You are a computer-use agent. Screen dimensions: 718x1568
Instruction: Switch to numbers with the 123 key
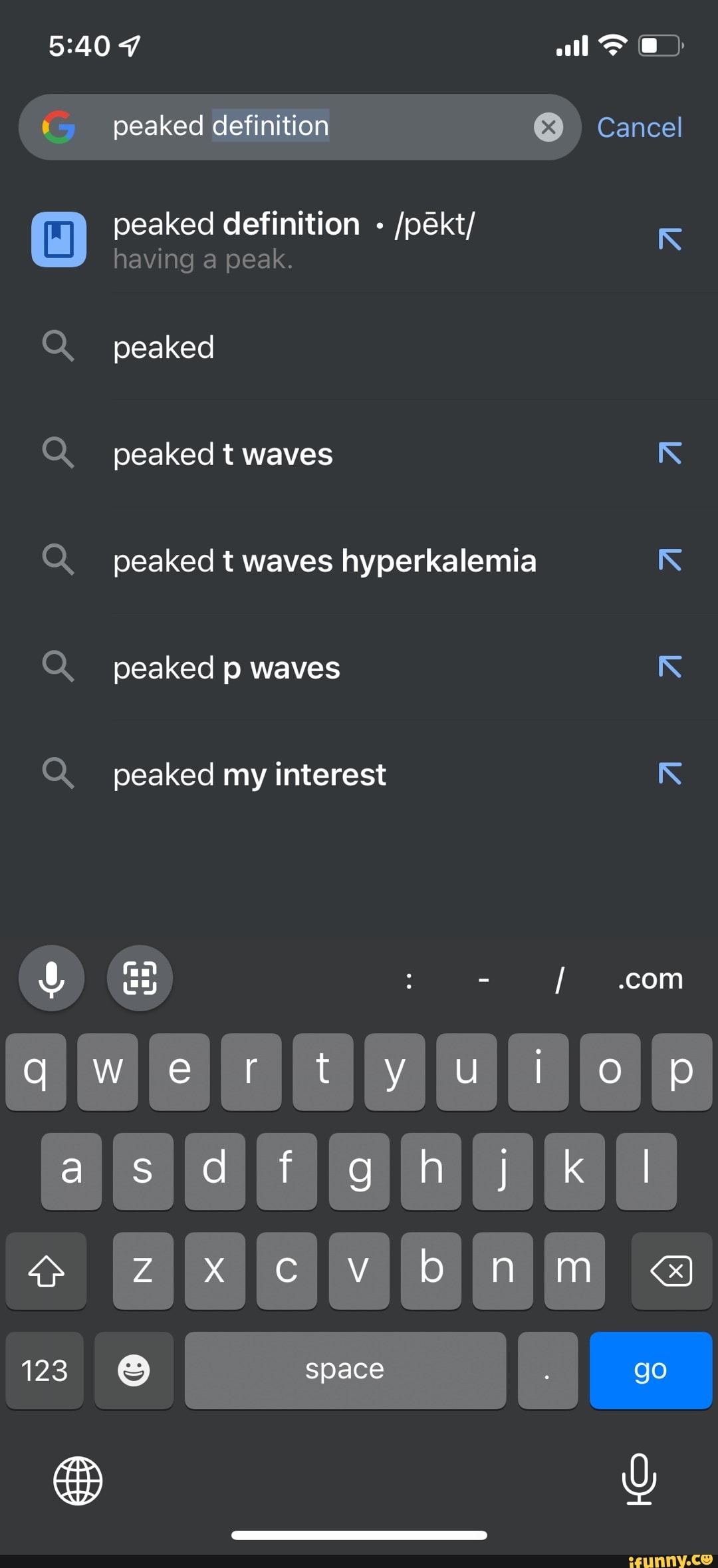44,1370
